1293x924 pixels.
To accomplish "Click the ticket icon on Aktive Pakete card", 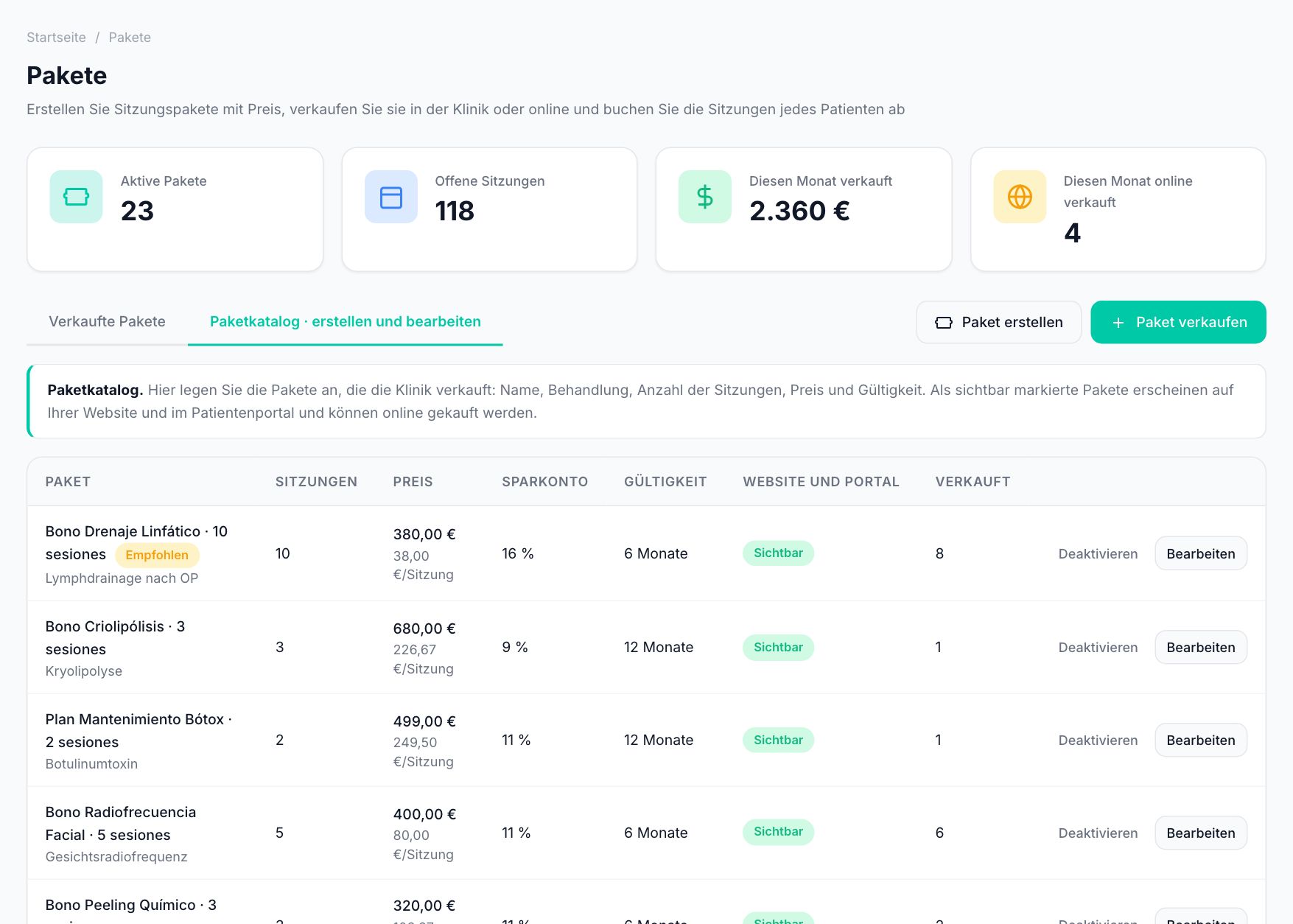I will pyautogui.click(x=76, y=197).
